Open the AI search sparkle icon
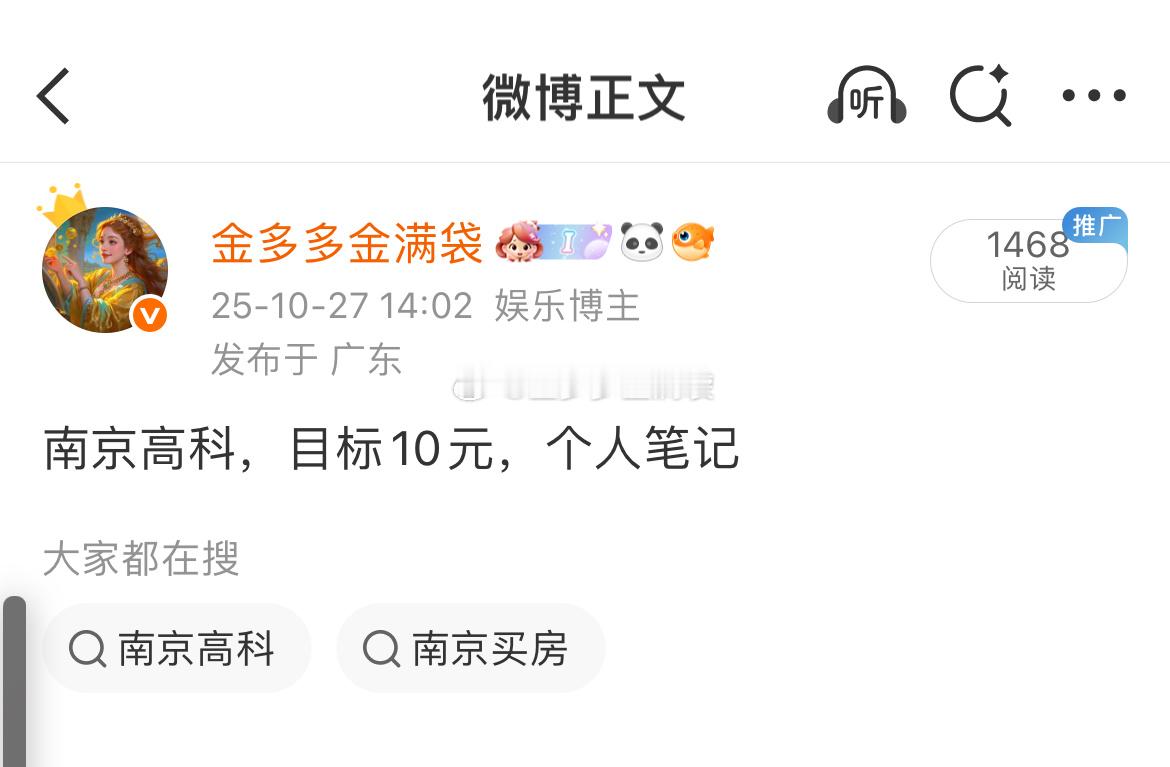The width and height of the screenshot is (1170, 767). pyautogui.click(x=980, y=95)
